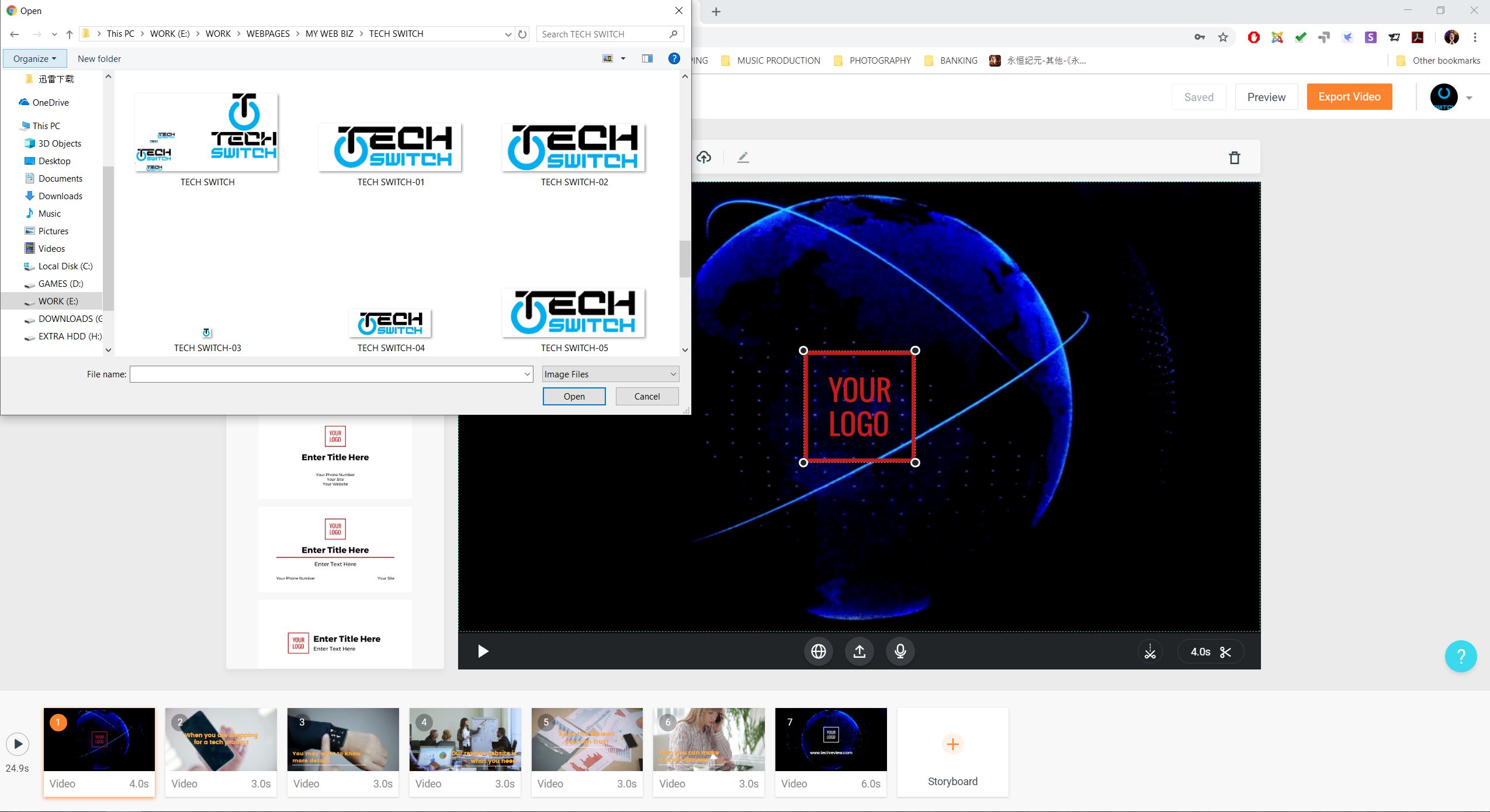Toggle the preview pane in file dialog
The image size is (1490, 812).
[647, 58]
